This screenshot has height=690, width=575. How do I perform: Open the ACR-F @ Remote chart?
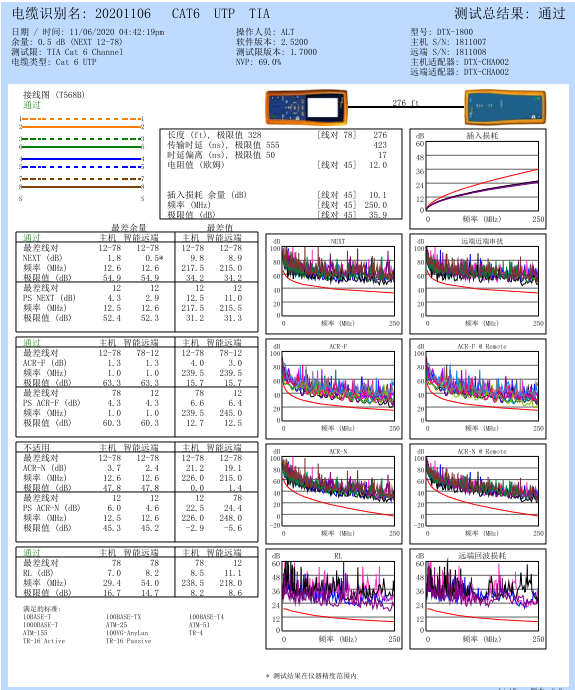coord(478,389)
